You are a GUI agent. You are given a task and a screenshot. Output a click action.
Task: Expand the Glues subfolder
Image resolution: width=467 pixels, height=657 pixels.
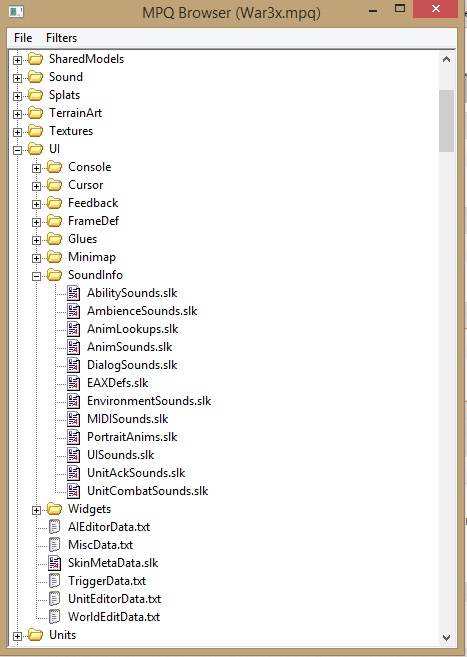coord(36,240)
